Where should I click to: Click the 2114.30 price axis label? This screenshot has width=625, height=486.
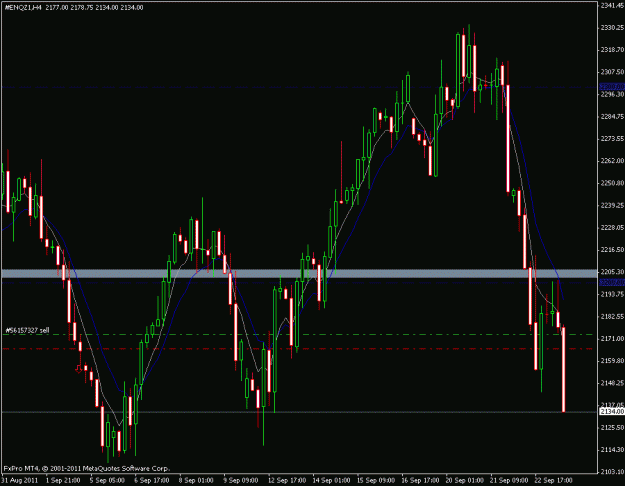(x=612, y=449)
